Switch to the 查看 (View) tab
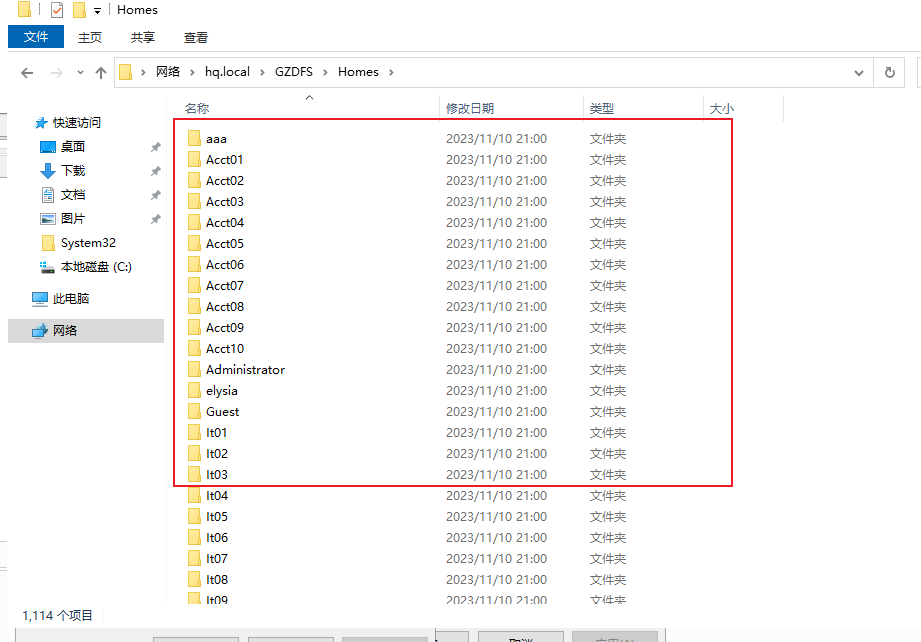Viewport: 921px width, 642px height. coord(196,38)
